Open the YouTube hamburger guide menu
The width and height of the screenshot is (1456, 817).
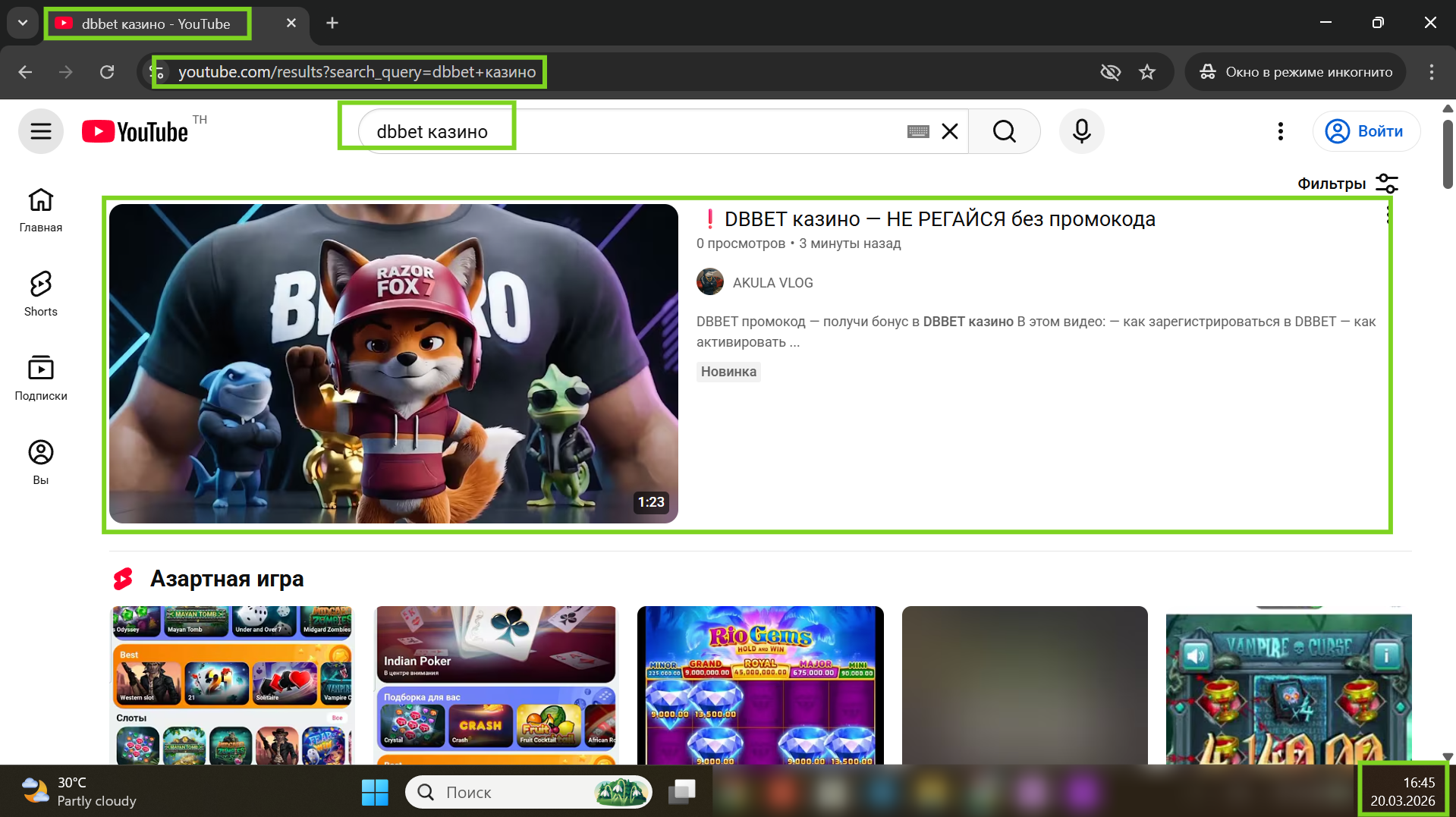(41, 131)
